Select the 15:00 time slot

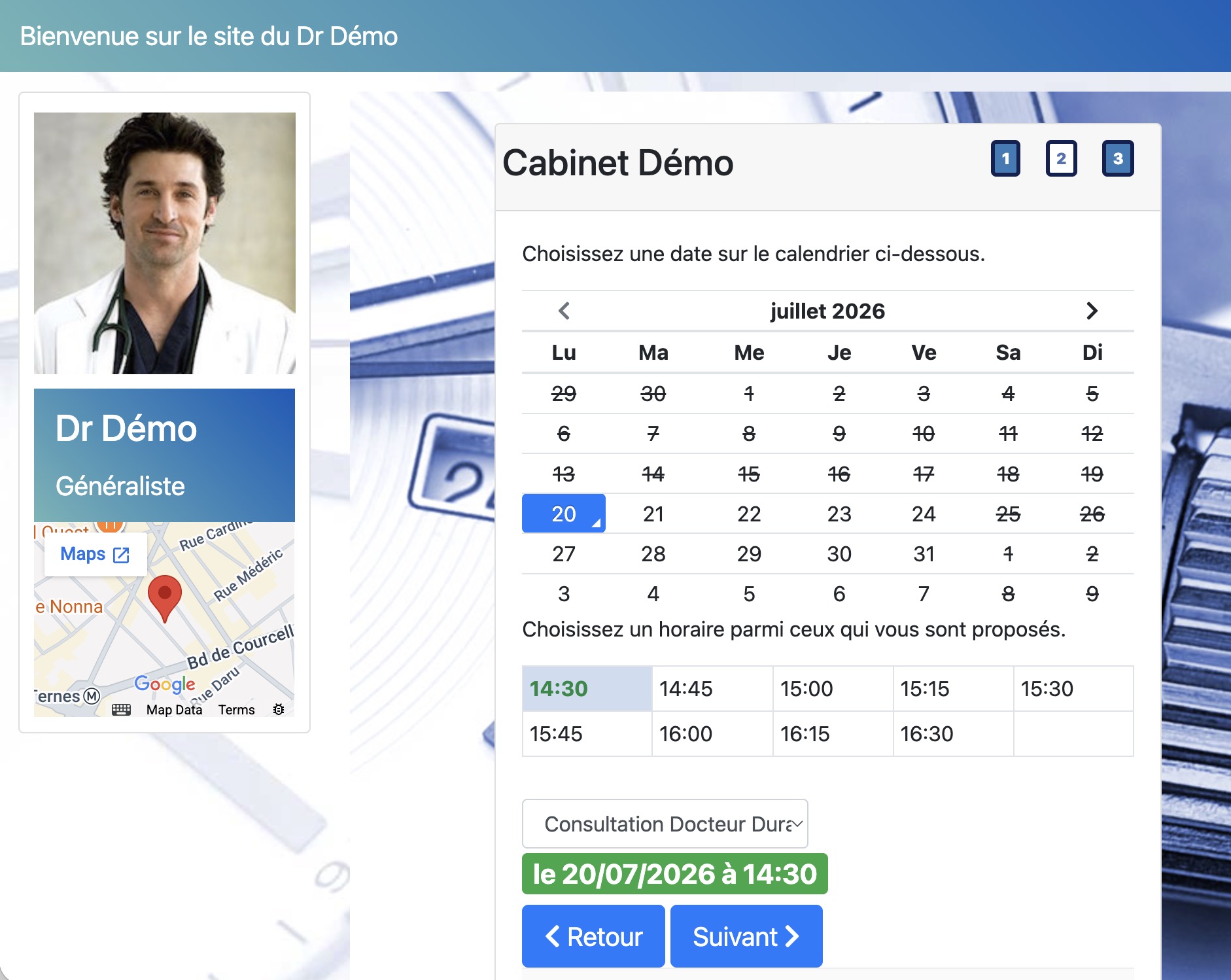[x=833, y=688]
